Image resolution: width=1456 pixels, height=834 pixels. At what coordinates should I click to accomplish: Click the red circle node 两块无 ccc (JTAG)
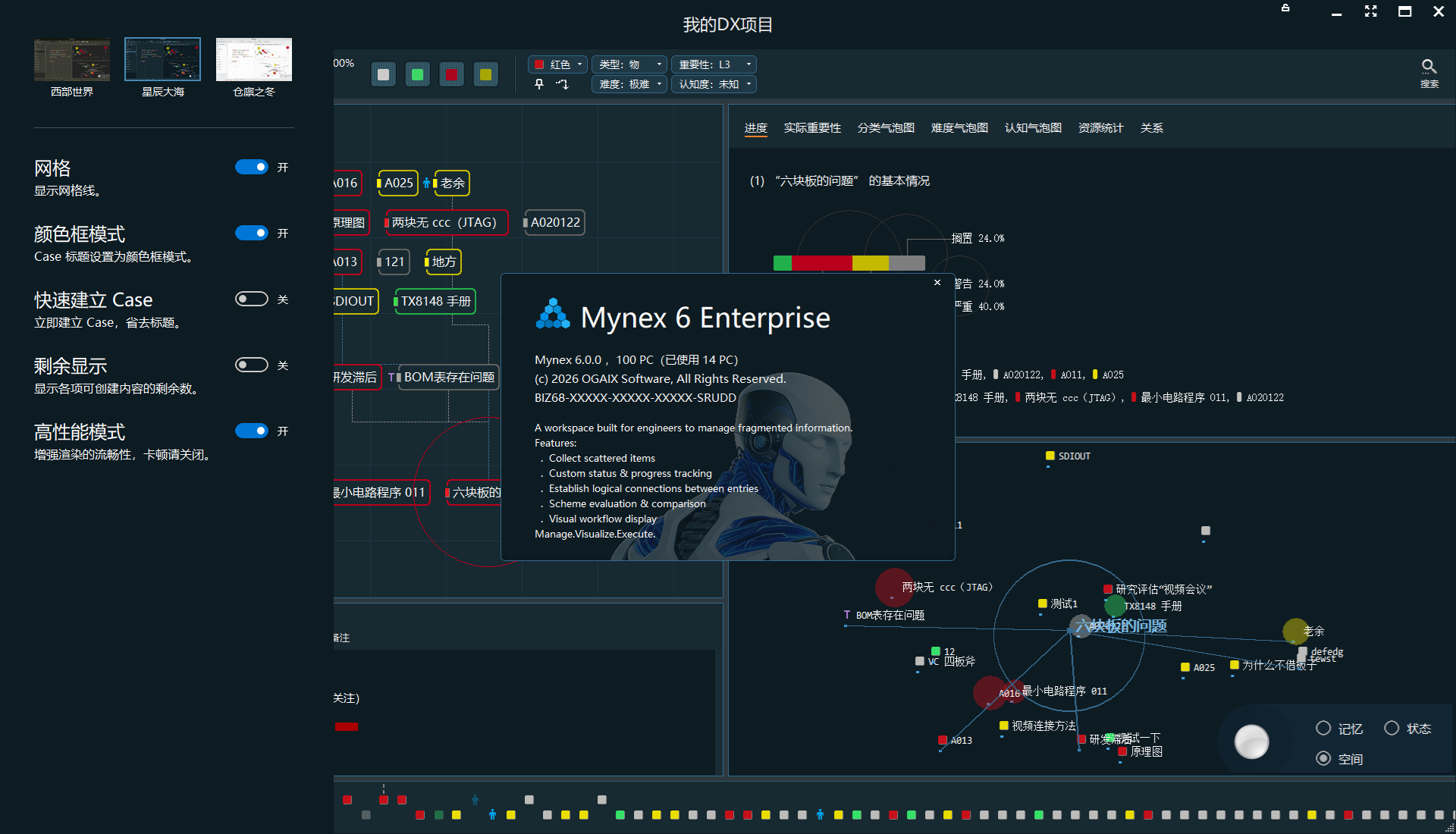click(894, 587)
